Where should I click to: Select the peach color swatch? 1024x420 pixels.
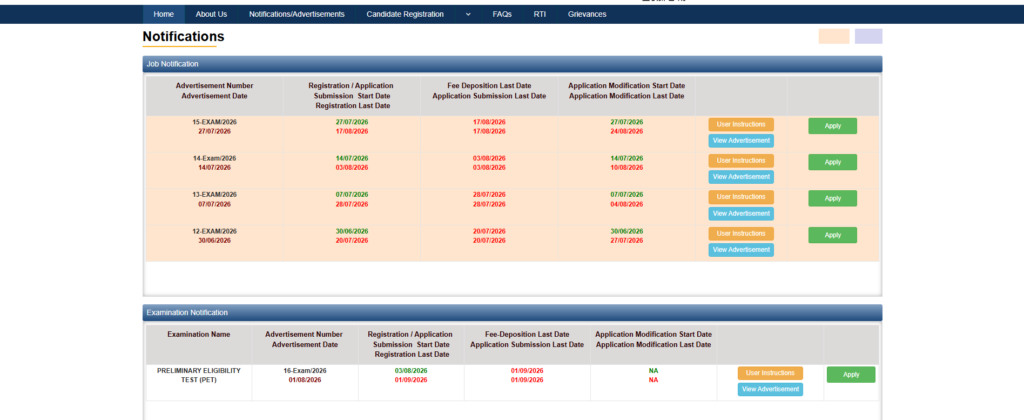pos(834,37)
